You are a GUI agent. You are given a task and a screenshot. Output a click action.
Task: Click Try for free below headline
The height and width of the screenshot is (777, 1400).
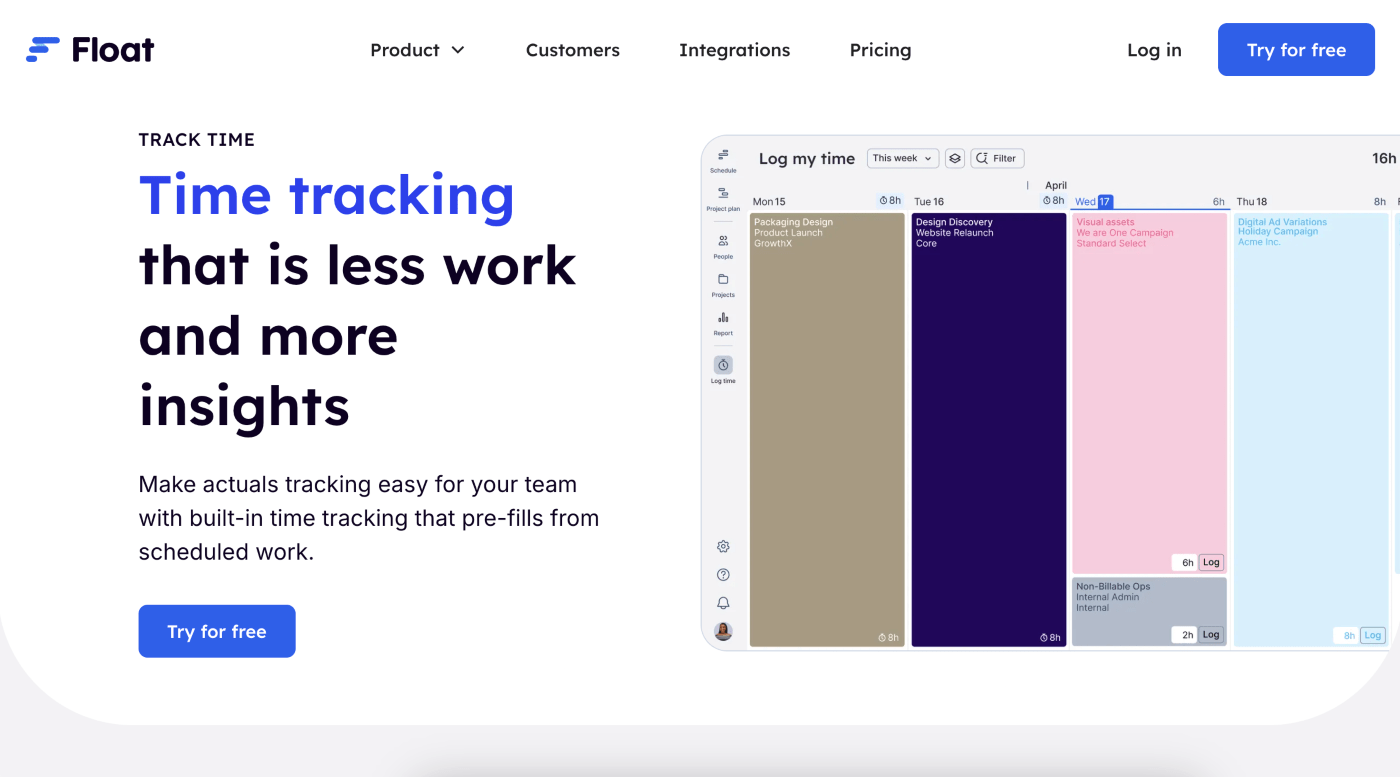217,631
